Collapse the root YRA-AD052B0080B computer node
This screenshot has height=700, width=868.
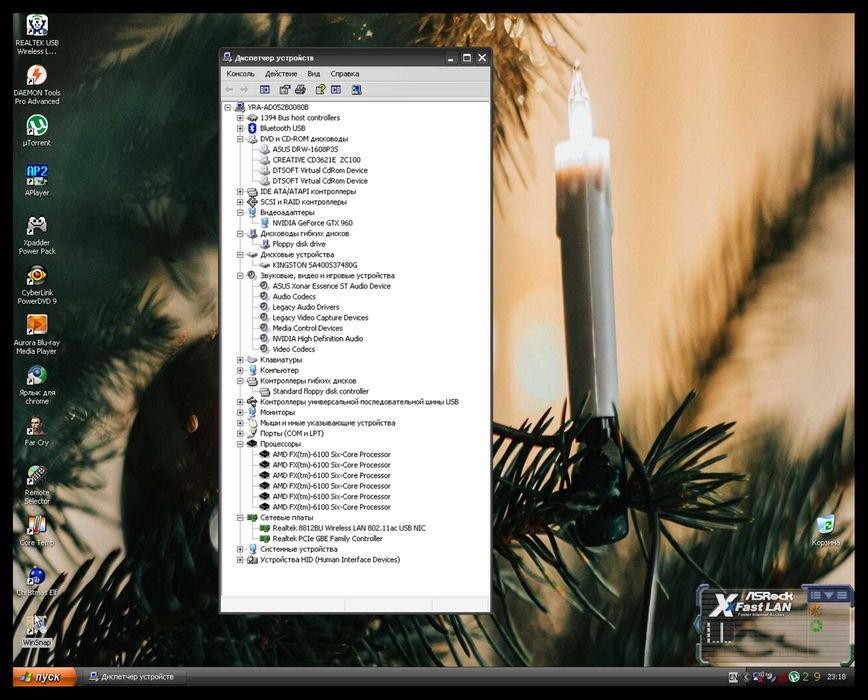(x=228, y=107)
